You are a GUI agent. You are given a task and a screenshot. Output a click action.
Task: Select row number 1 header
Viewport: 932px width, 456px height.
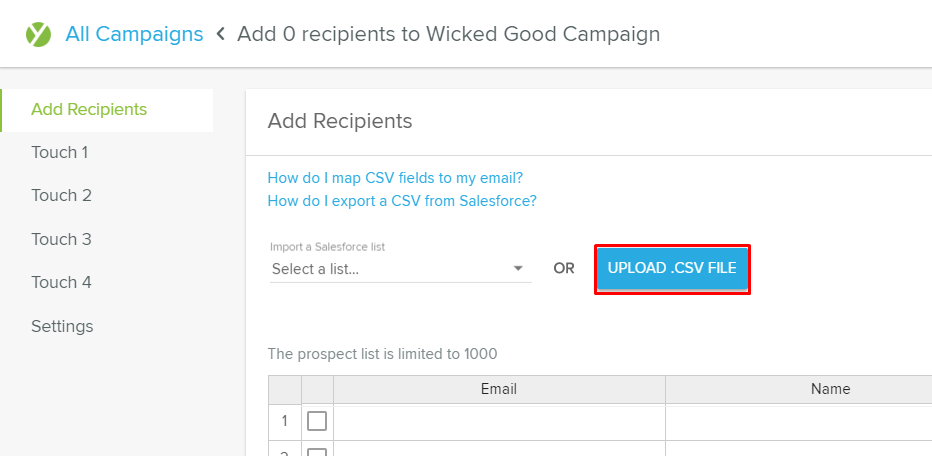click(x=284, y=421)
